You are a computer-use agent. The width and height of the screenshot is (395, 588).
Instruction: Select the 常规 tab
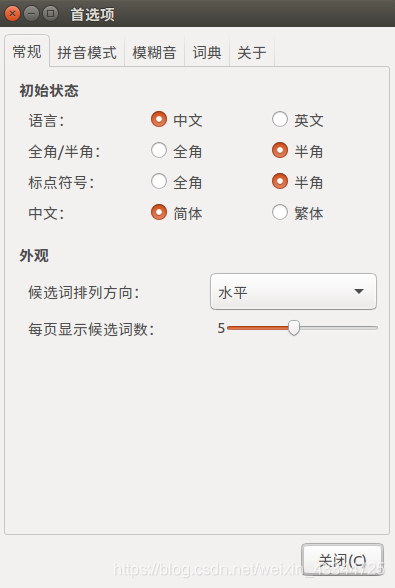27,51
